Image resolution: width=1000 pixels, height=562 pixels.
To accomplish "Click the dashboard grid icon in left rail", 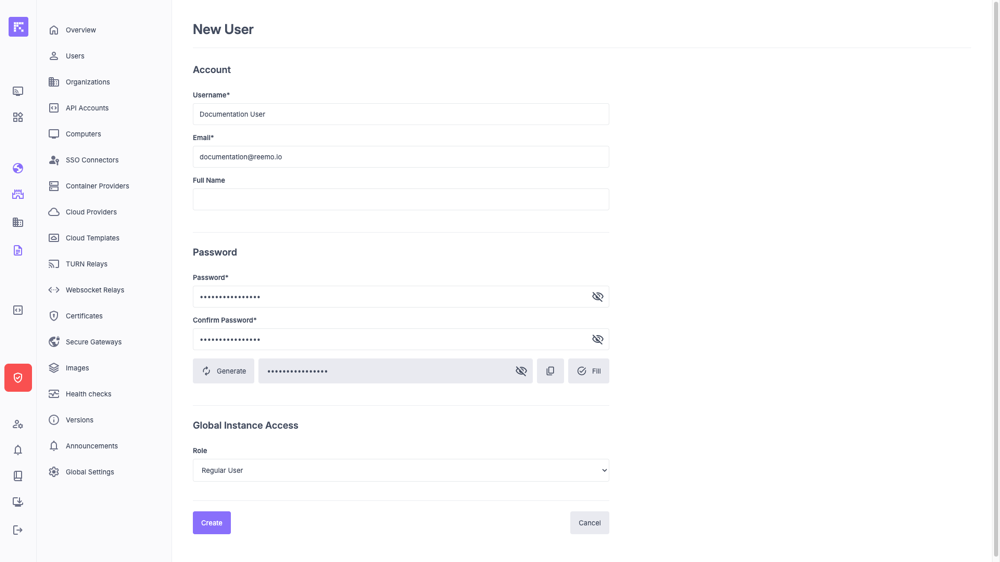I will pos(18,117).
